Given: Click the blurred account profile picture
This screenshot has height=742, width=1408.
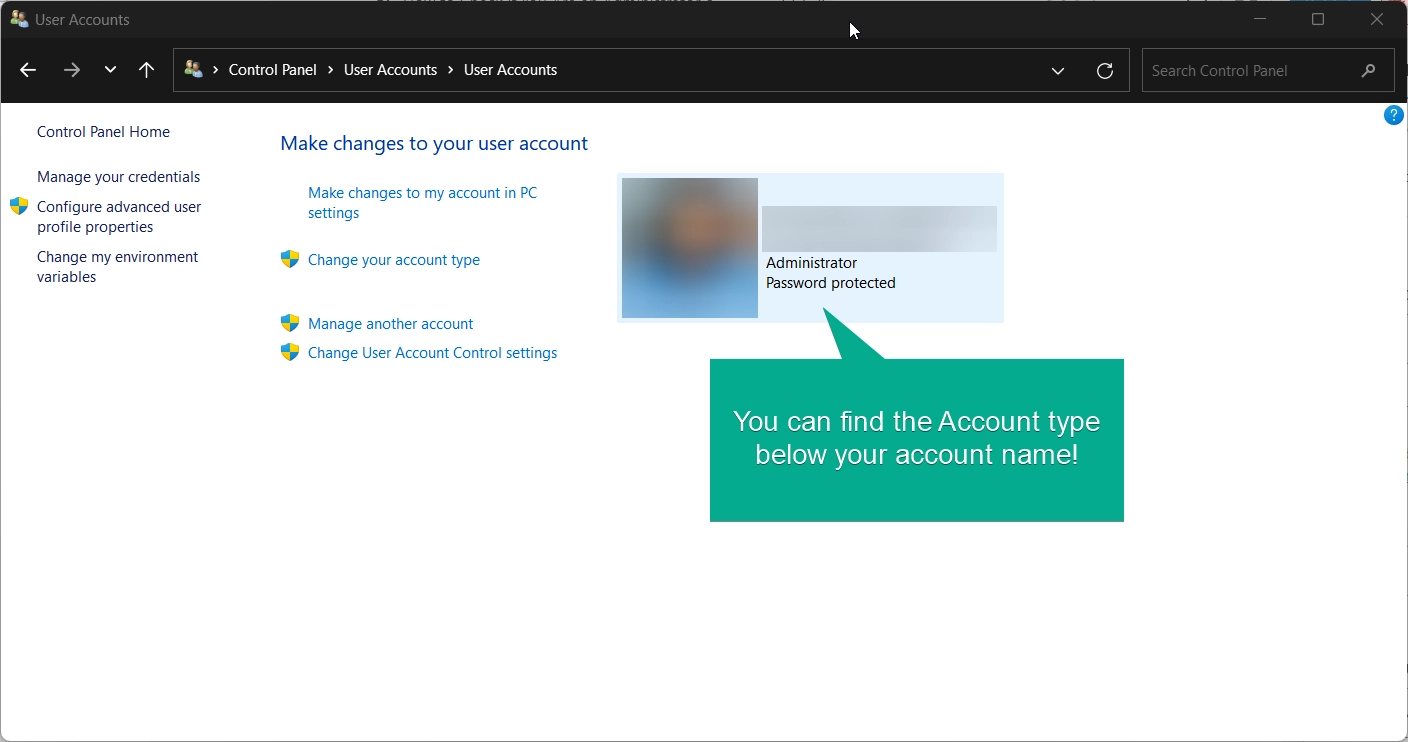Looking at the screenshot, I should [x=690, y=248].
